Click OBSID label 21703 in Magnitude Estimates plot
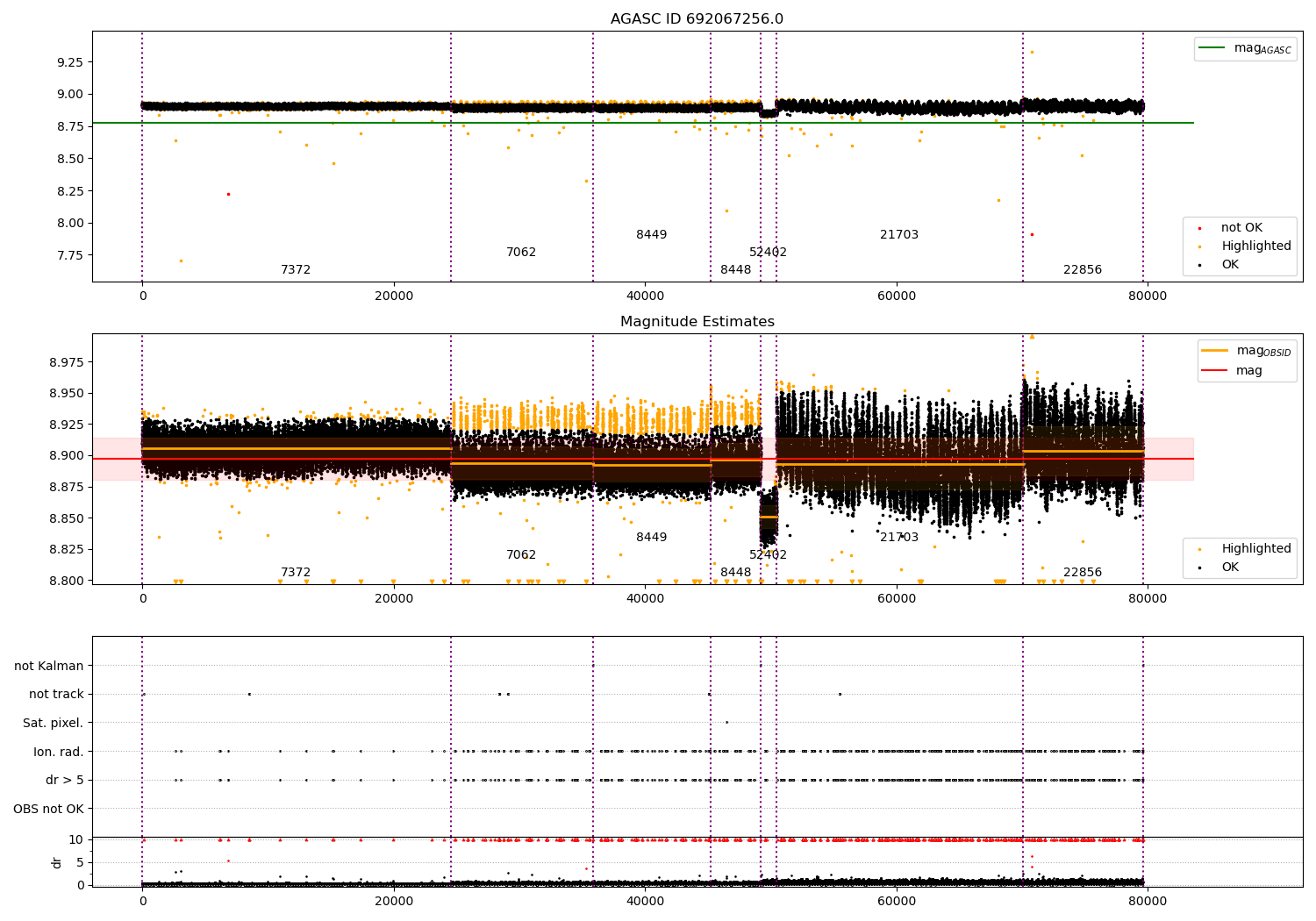The width and height of the screenshot is (1316, 921). pos(899,537)
